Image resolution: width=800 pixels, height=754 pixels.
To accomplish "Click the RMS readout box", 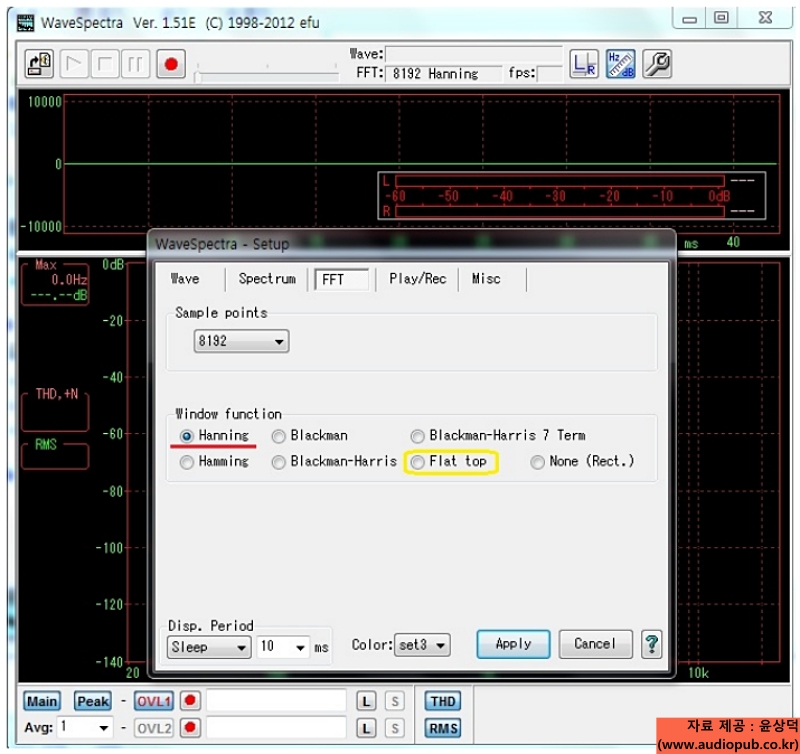I will [x=55, y=456].
